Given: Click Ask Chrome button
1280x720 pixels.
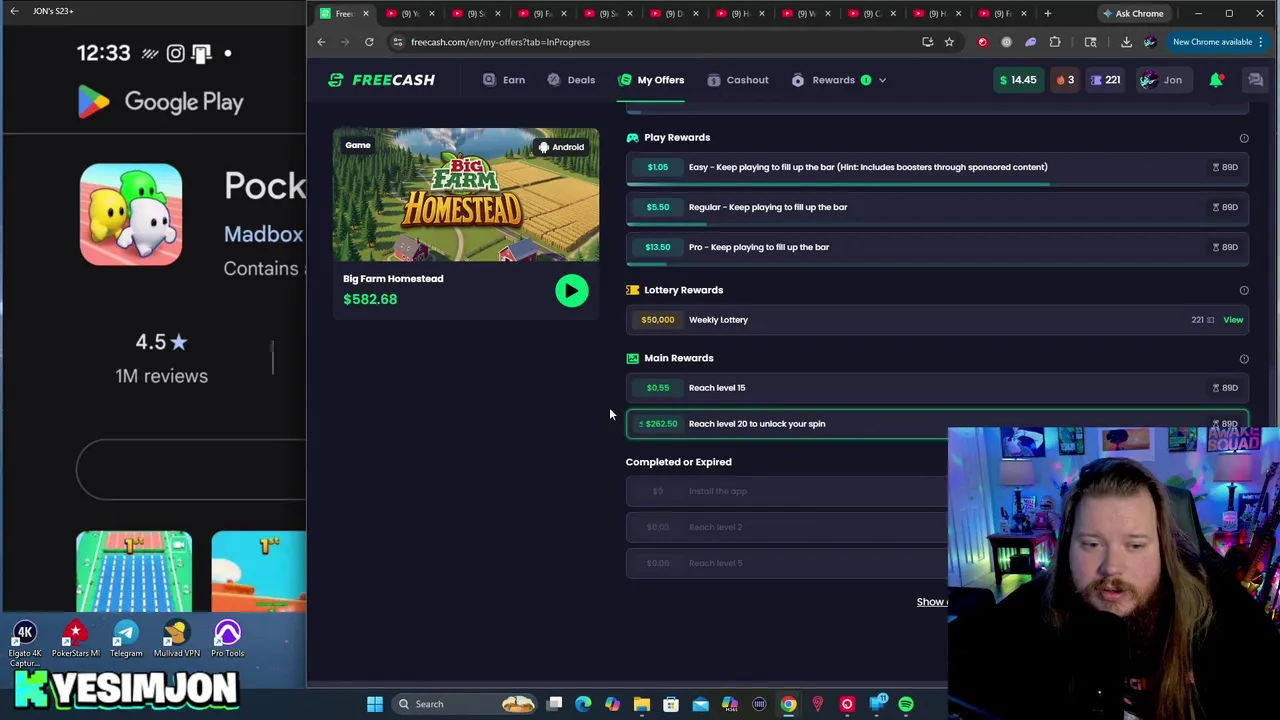Looking at the screenshot, I should 1133,13.
